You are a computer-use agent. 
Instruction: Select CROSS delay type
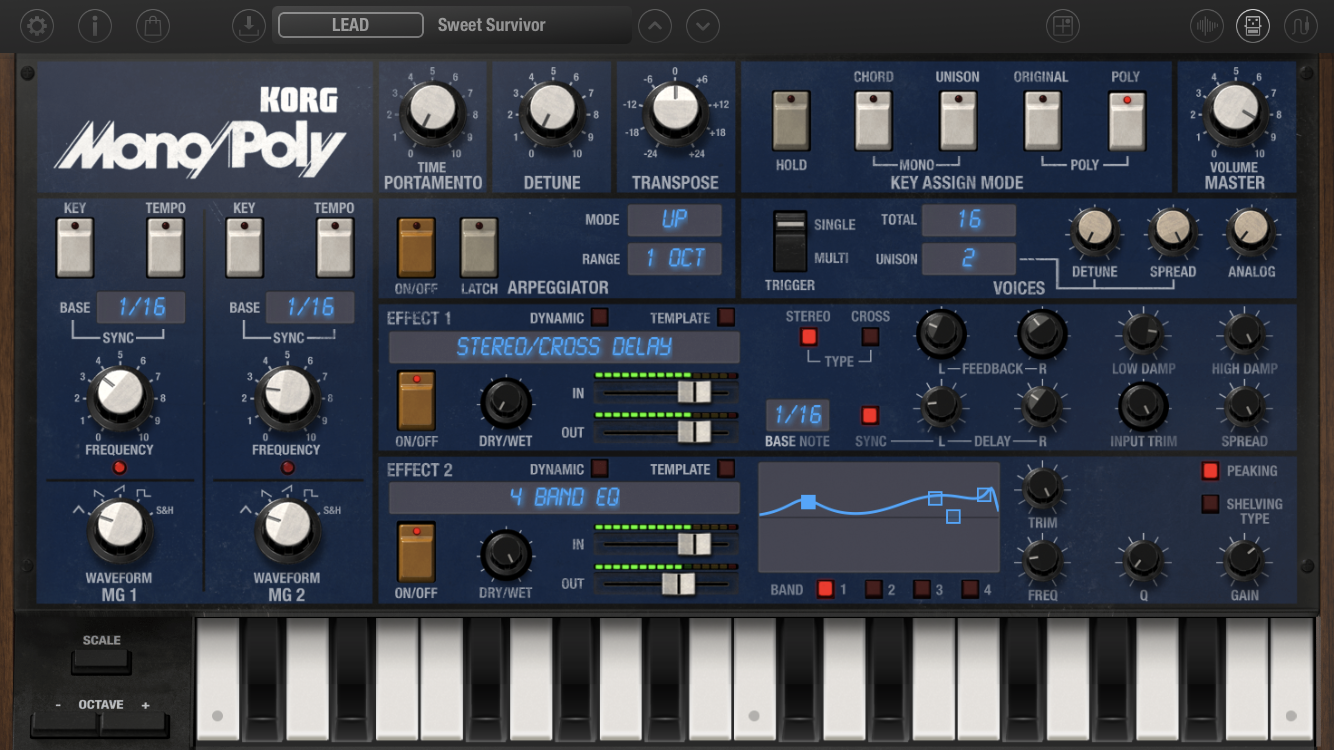click(870, 337)
